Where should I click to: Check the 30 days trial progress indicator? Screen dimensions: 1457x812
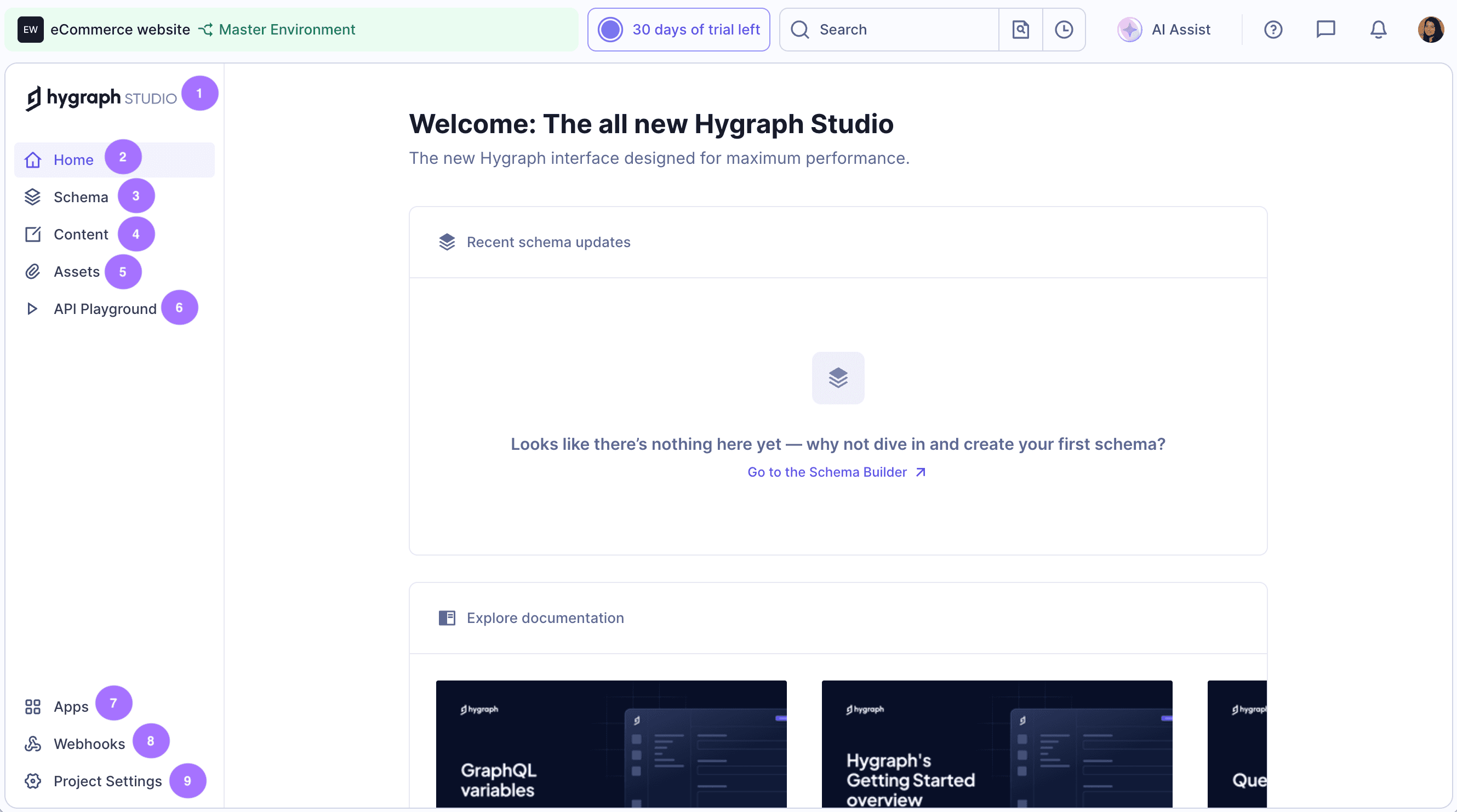coord(678,30)
